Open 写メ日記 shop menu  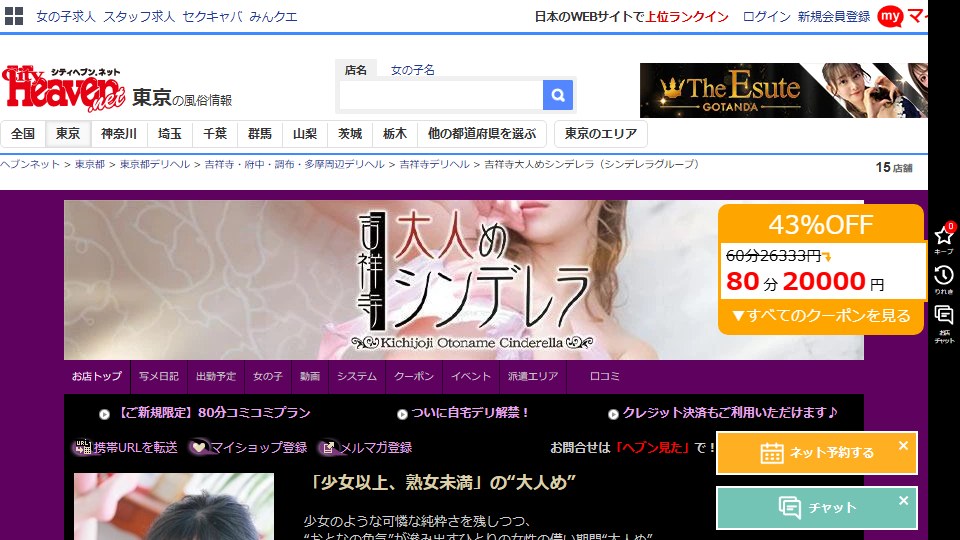pyautogui.click(x=159, y=377)
